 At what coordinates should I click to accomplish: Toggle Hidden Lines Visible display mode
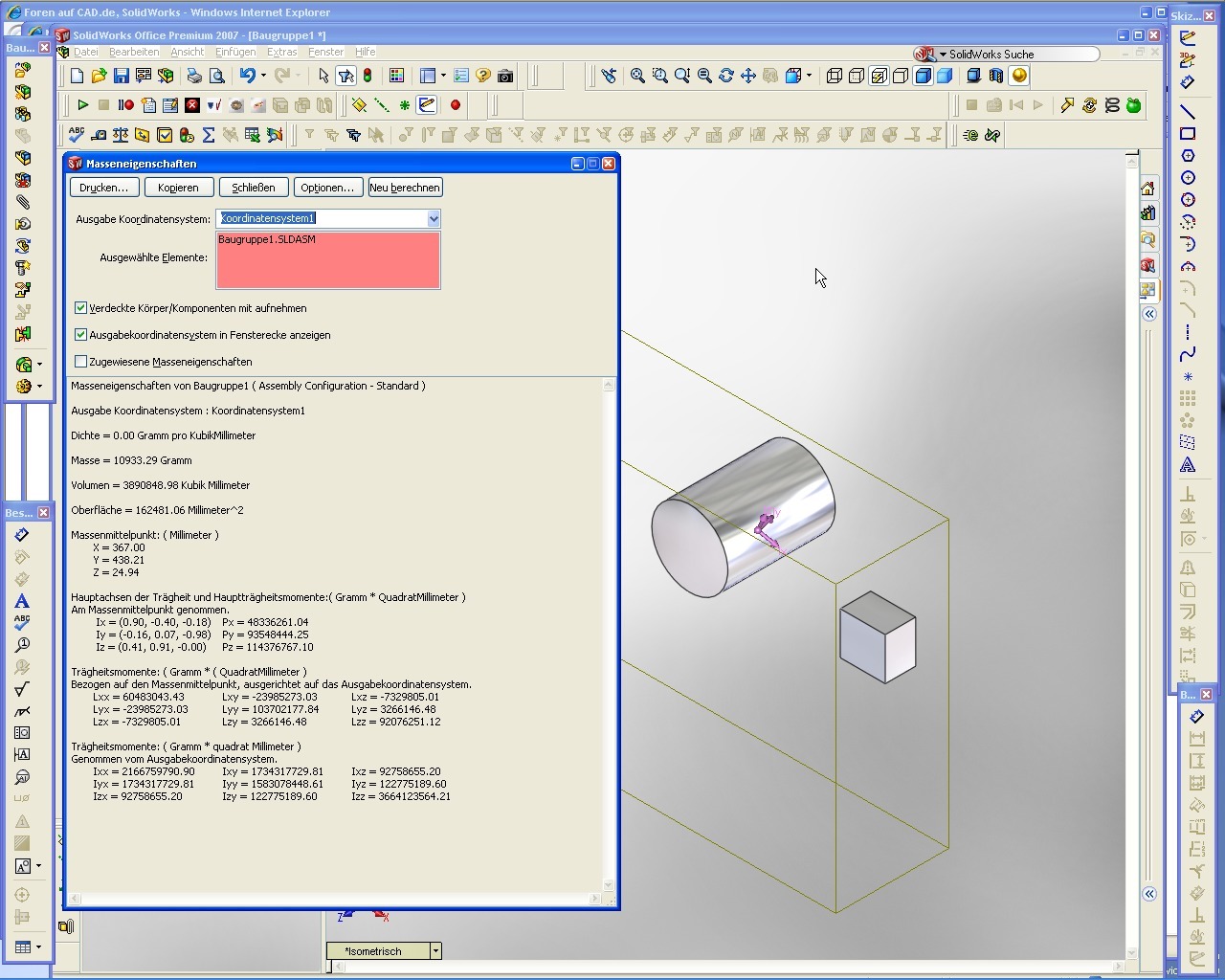(857, 76)
